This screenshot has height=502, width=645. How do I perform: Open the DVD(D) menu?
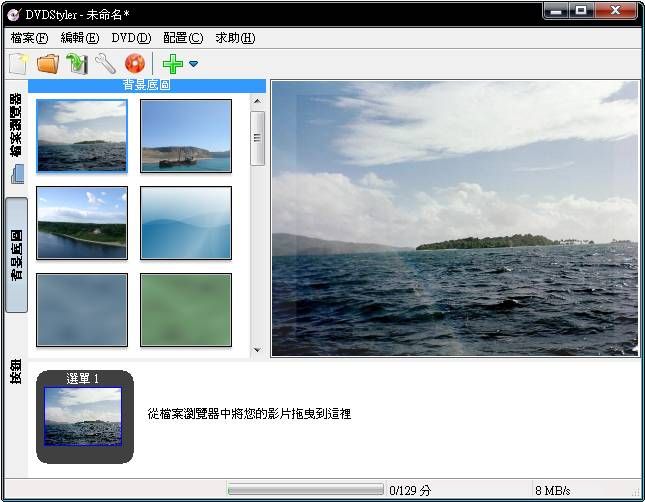(131, 38)
